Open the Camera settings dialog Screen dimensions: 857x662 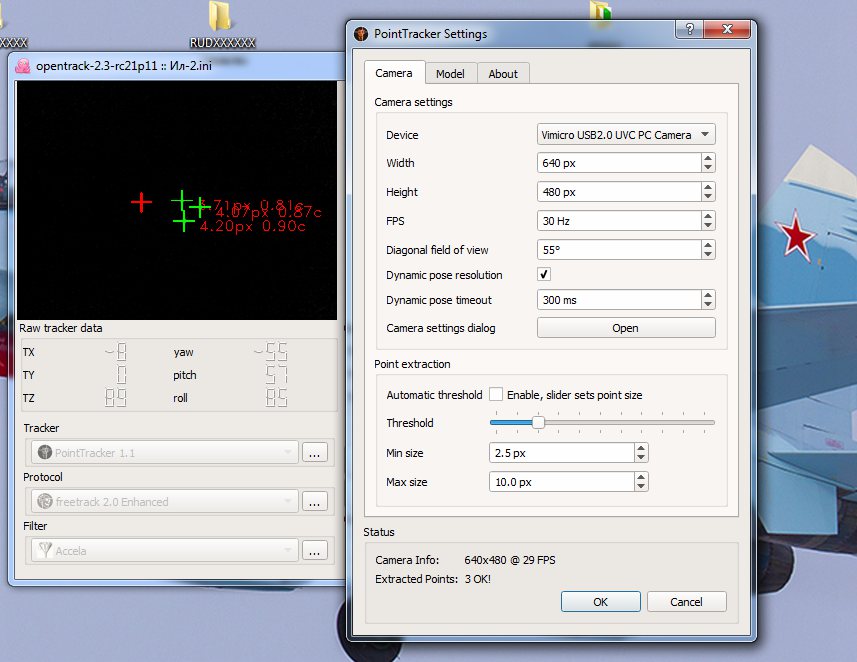point(626,328)
